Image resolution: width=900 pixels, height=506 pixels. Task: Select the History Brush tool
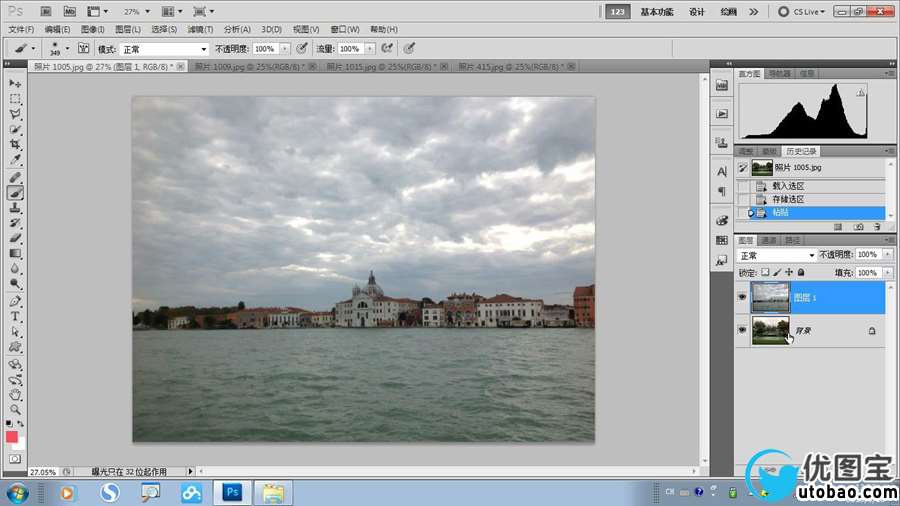pos(15,223)
